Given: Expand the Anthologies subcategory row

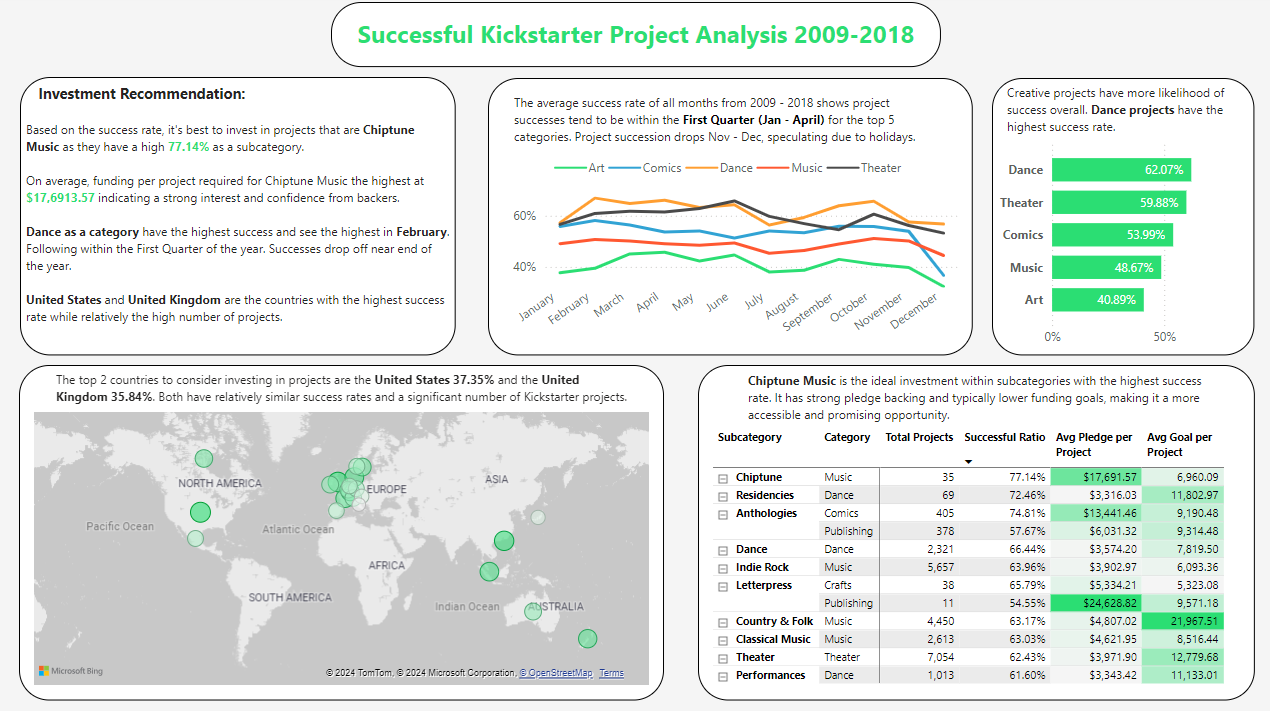Looking at the screenshot, I should click(722, 514).
